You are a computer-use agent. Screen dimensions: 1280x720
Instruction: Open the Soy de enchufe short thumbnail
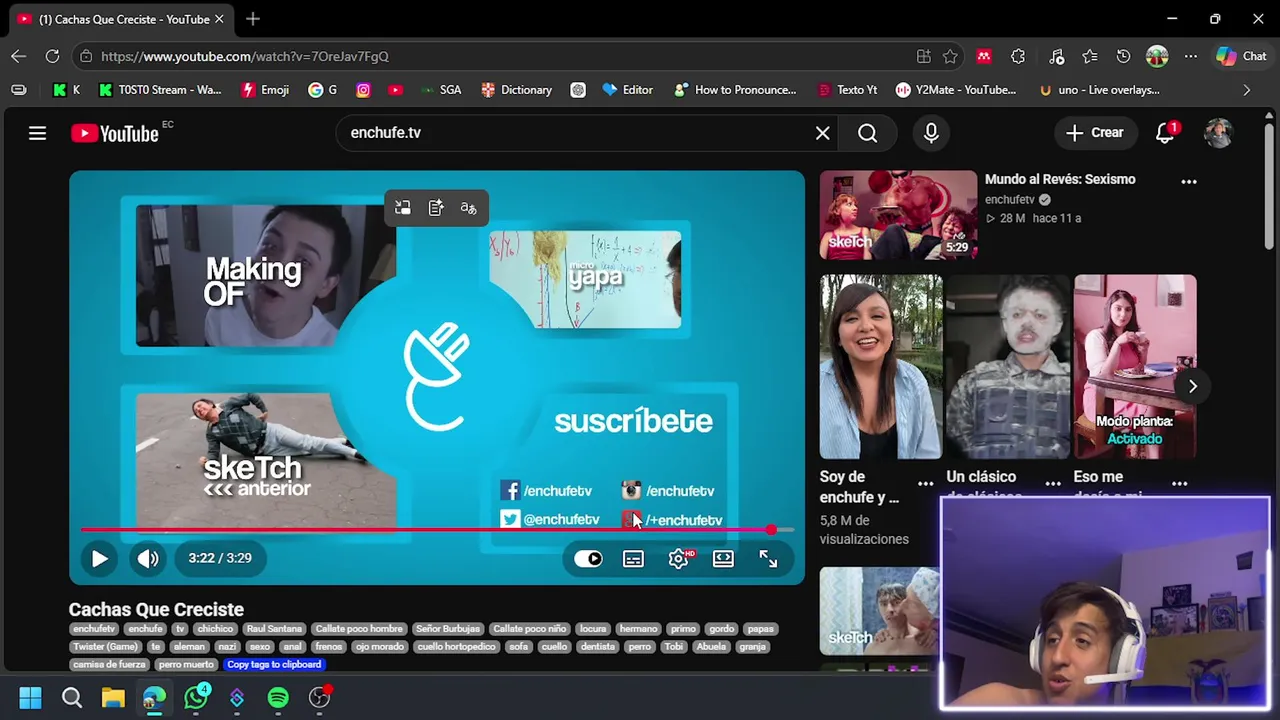(x=881, y=366)
